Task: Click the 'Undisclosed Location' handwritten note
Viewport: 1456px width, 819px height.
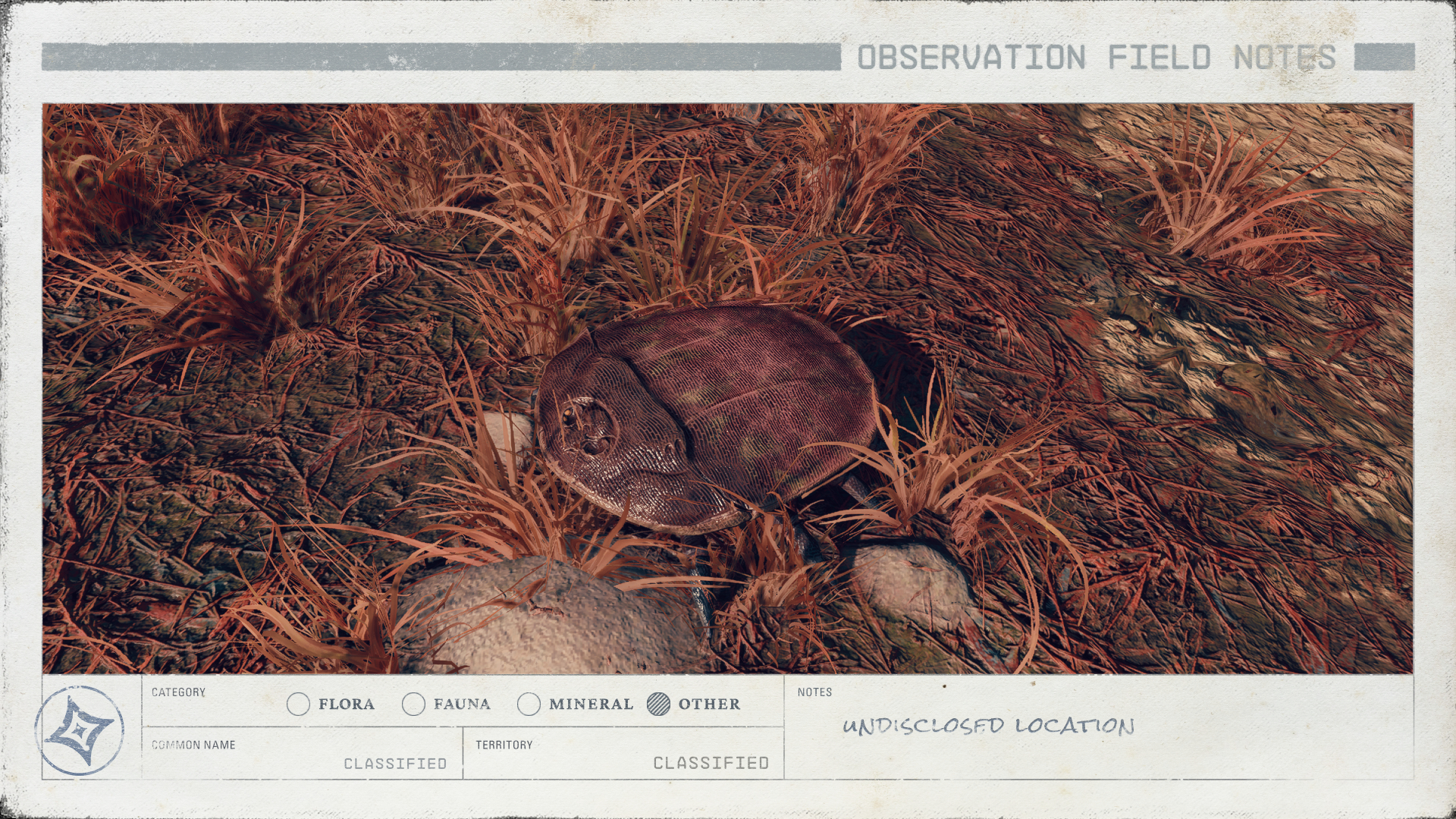Action: point(988,726)
